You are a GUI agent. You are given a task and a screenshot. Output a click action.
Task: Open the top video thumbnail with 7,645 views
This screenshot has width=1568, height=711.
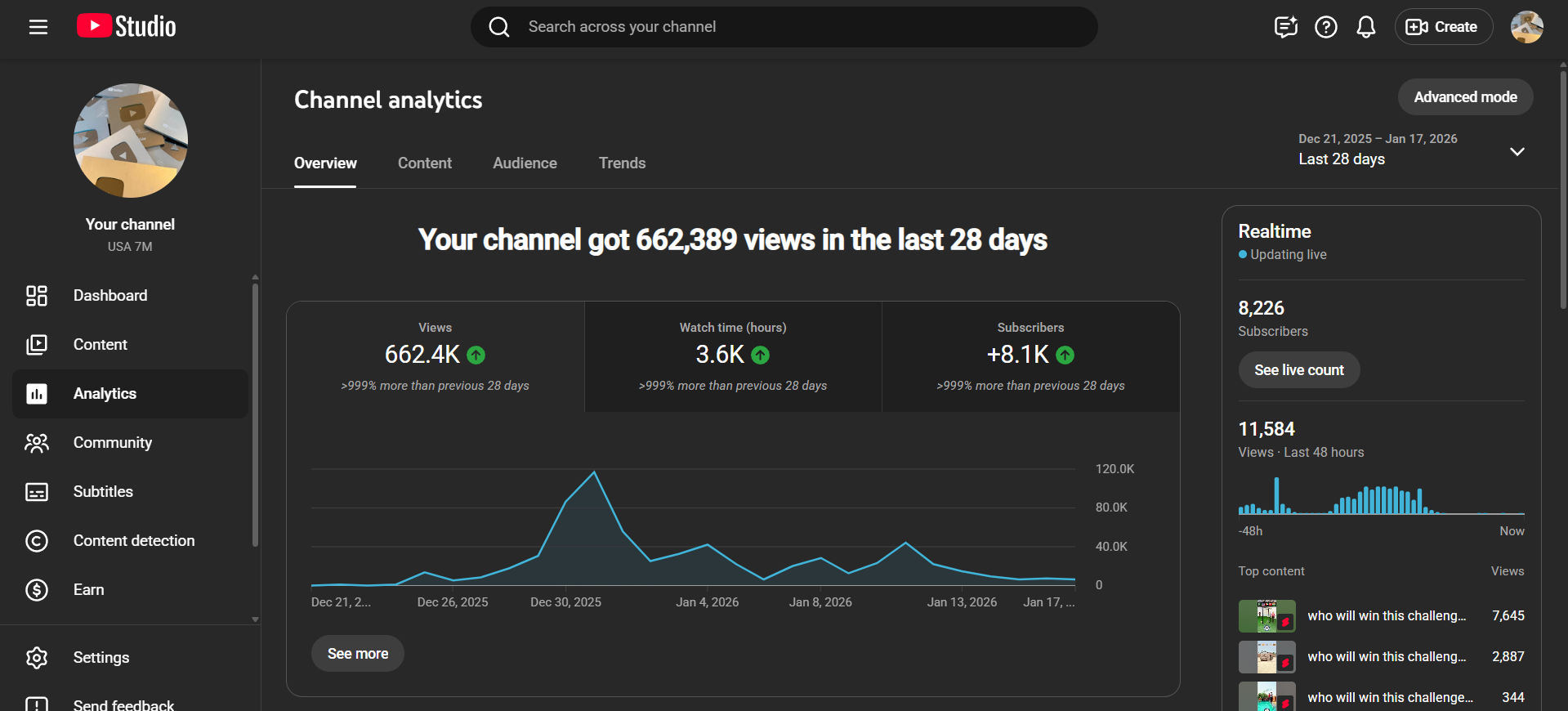(1266, 616)
